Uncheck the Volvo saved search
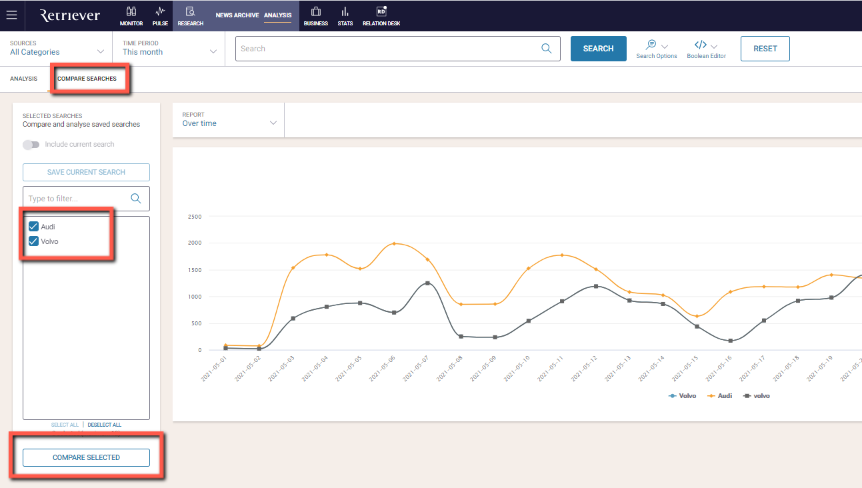The height and width of the screenshot is (488, 862). (x=34, y=241)
